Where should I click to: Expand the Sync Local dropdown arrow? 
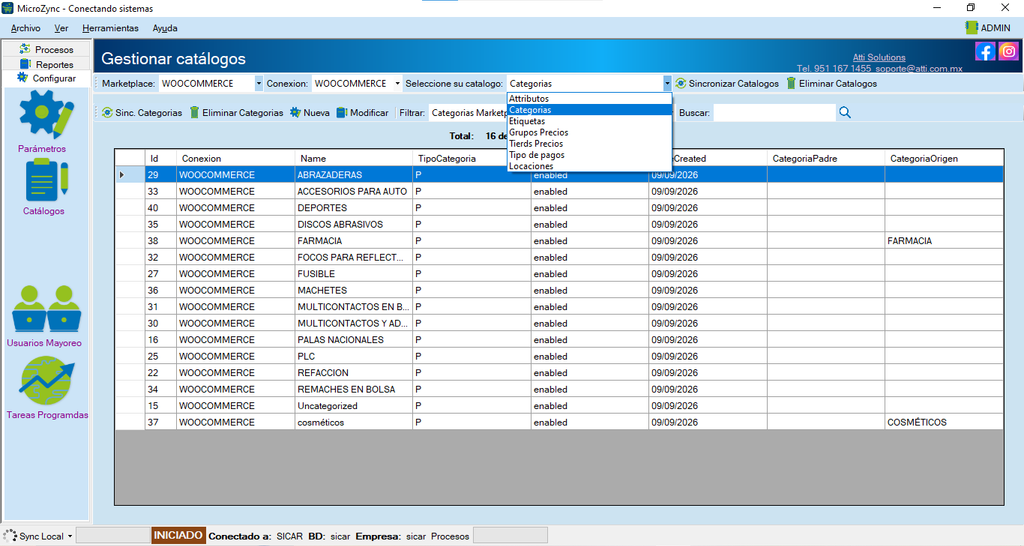coord(70,536)
